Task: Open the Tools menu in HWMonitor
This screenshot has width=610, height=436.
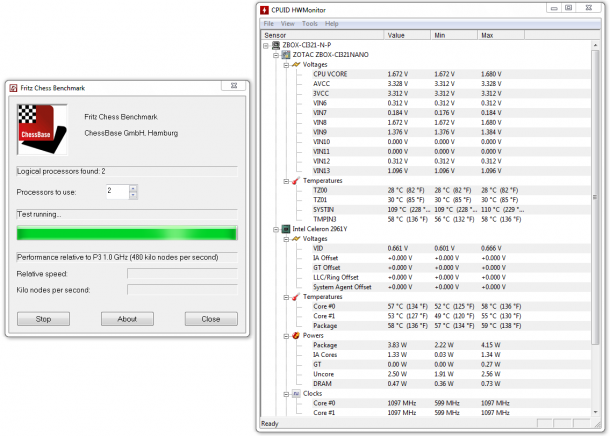Action: tap(310, 24)
